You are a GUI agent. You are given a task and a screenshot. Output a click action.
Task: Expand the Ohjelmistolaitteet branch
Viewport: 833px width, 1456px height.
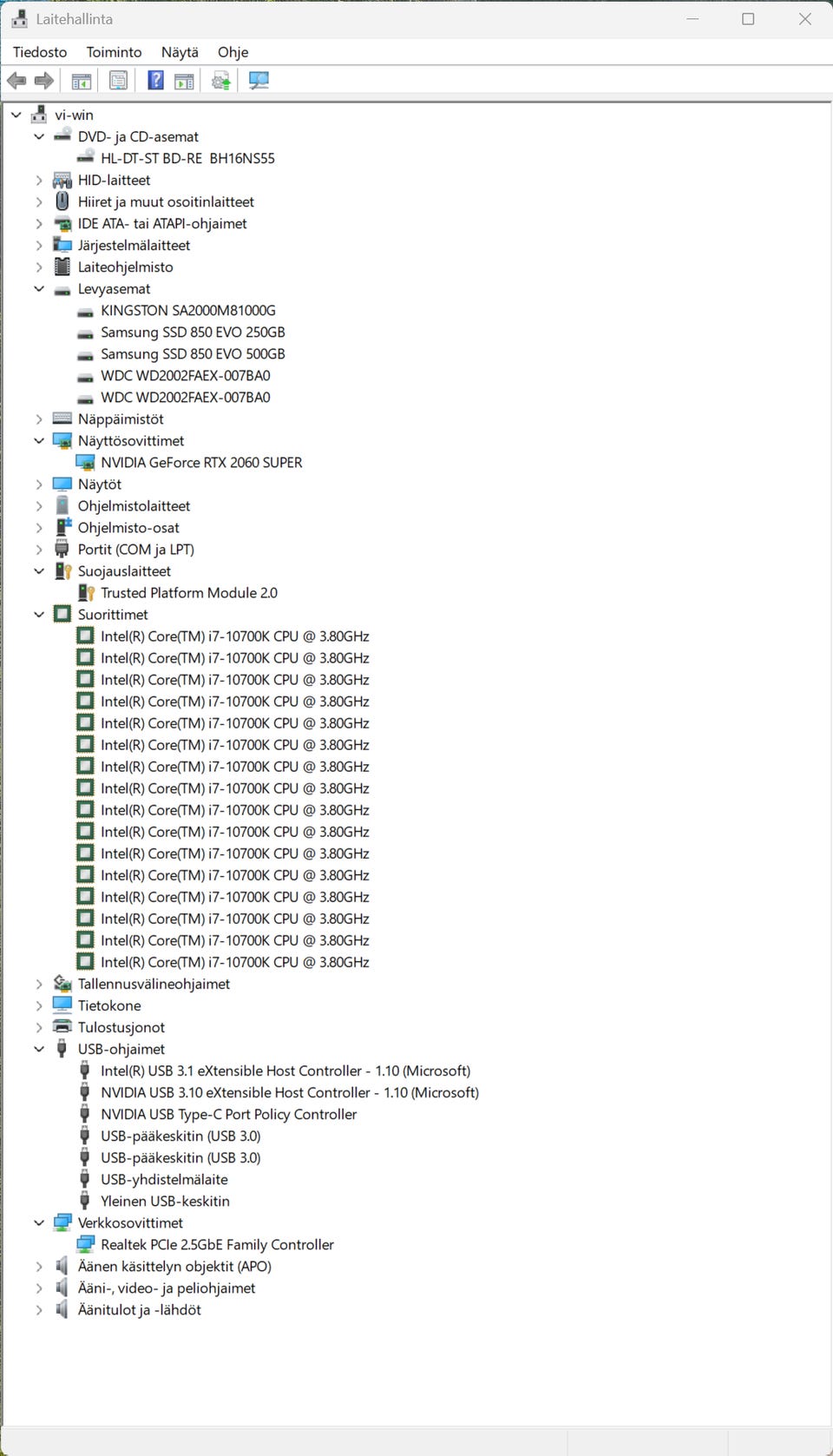(39, 505)
